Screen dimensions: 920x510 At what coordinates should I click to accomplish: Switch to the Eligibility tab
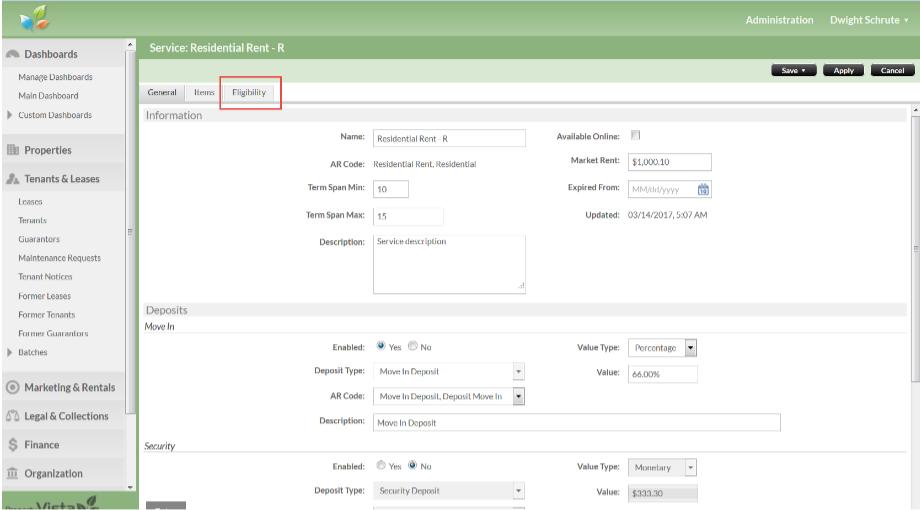pyautogui.click(x=249, y=92)
